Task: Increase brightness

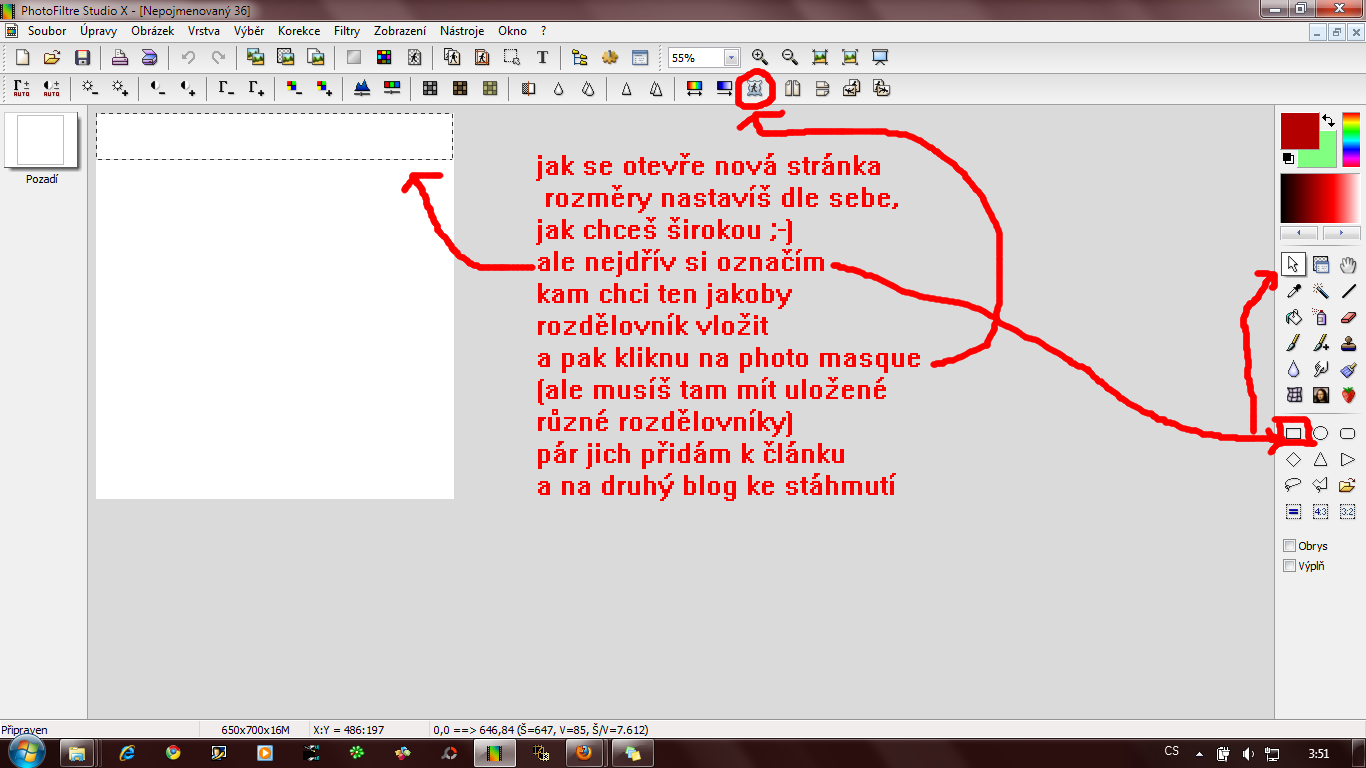Action: pyautogui.click(x=119, y=88)
